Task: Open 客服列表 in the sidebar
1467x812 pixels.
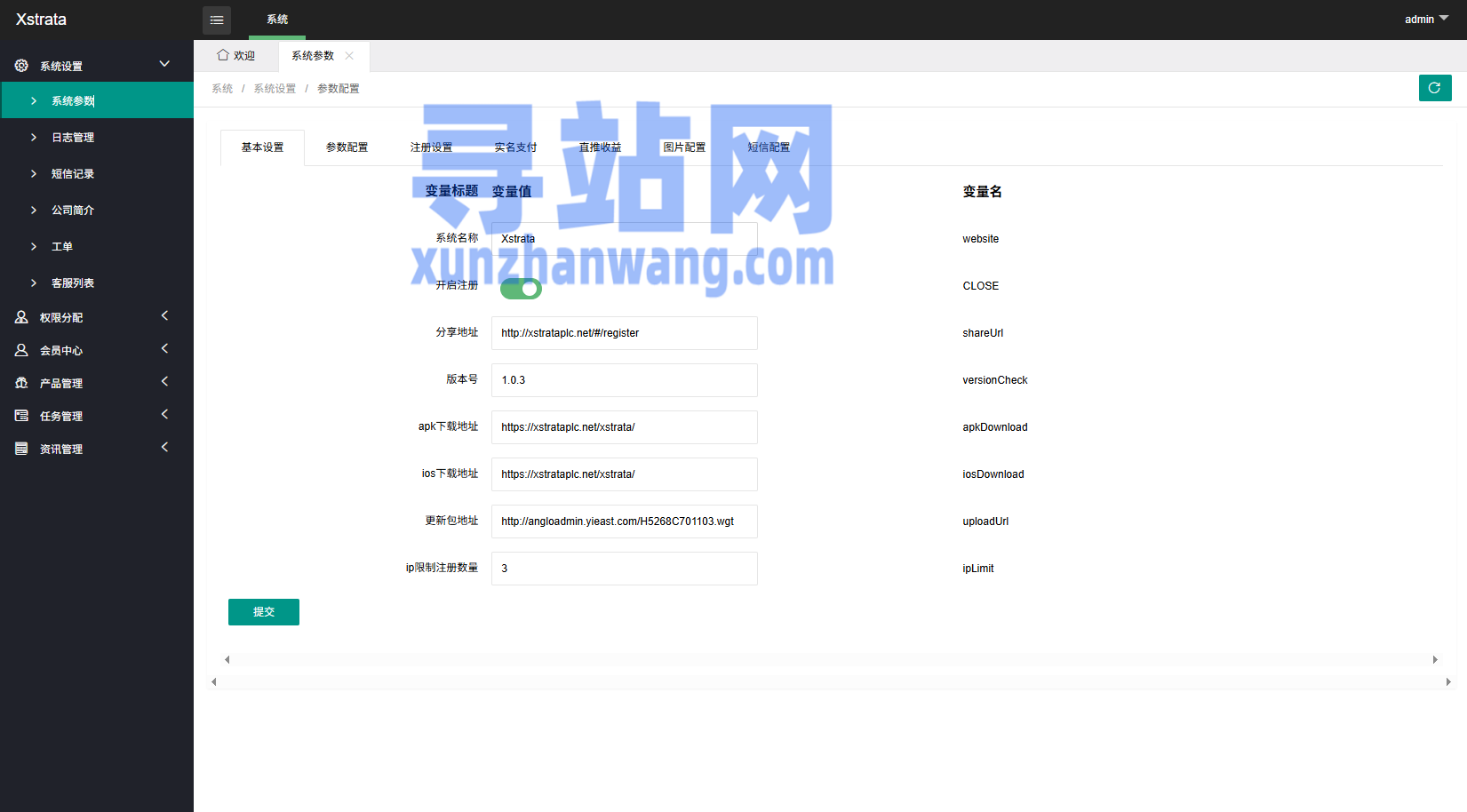Action: coord(73,283)
